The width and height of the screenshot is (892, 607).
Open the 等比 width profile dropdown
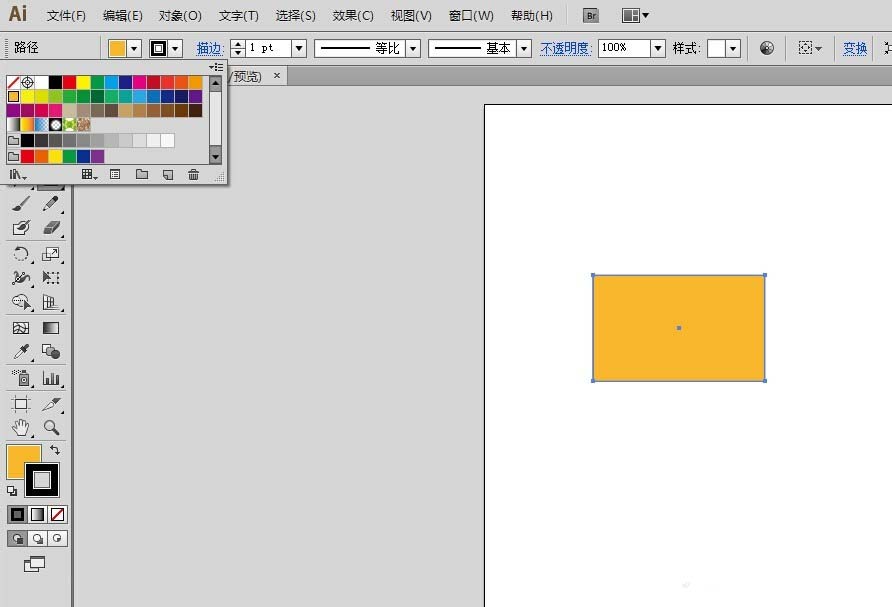(414, 48)
